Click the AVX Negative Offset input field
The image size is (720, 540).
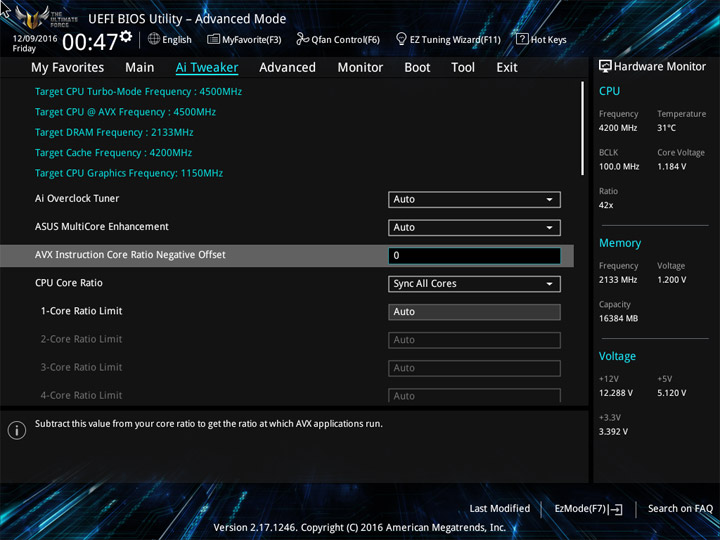pyautogui.click(x=474, y=256)
